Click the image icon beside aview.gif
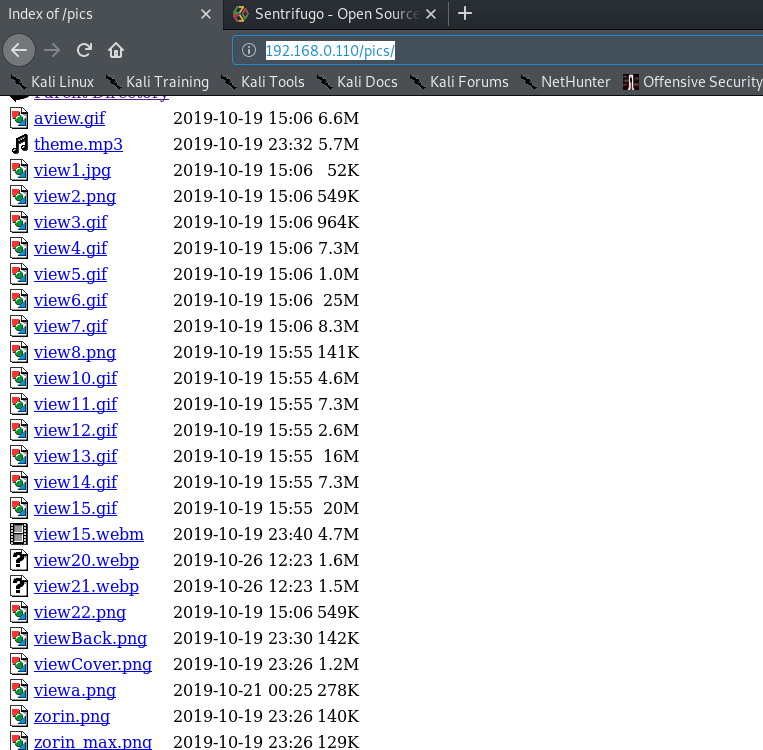763x750 pixels. coord(19,118)
